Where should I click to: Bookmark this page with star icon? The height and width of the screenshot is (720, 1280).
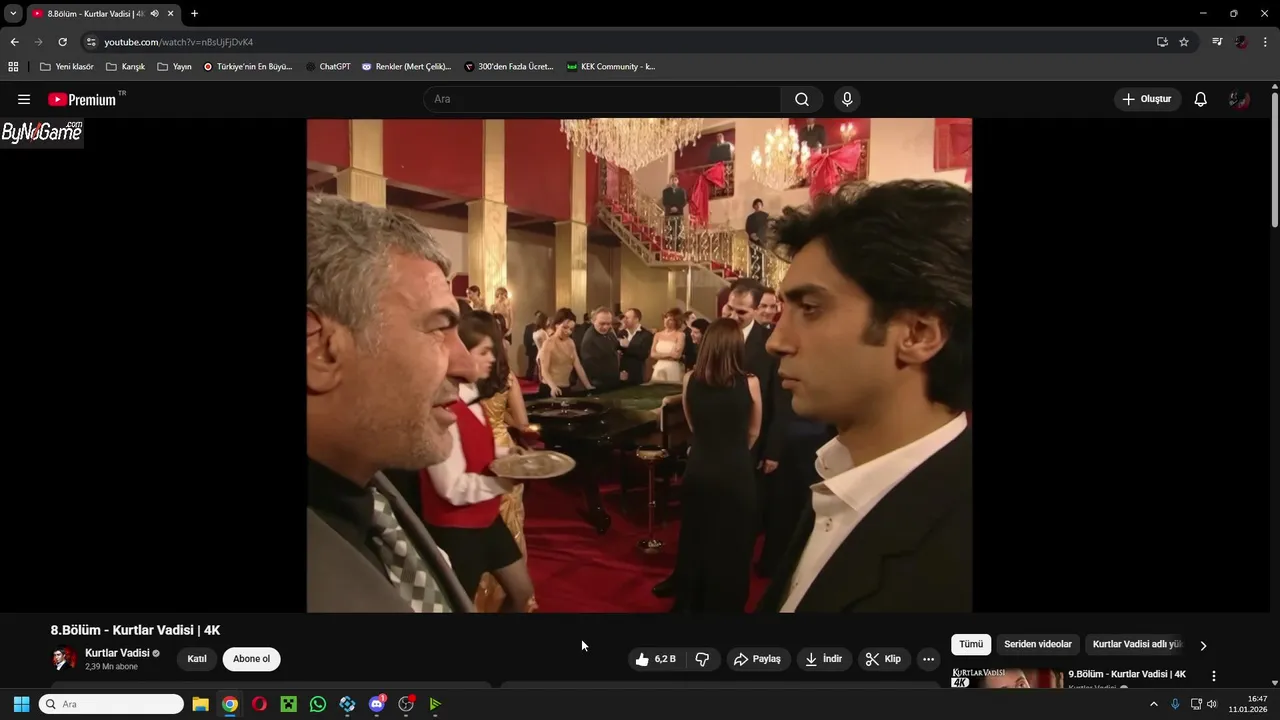(x=1184, y=42)
